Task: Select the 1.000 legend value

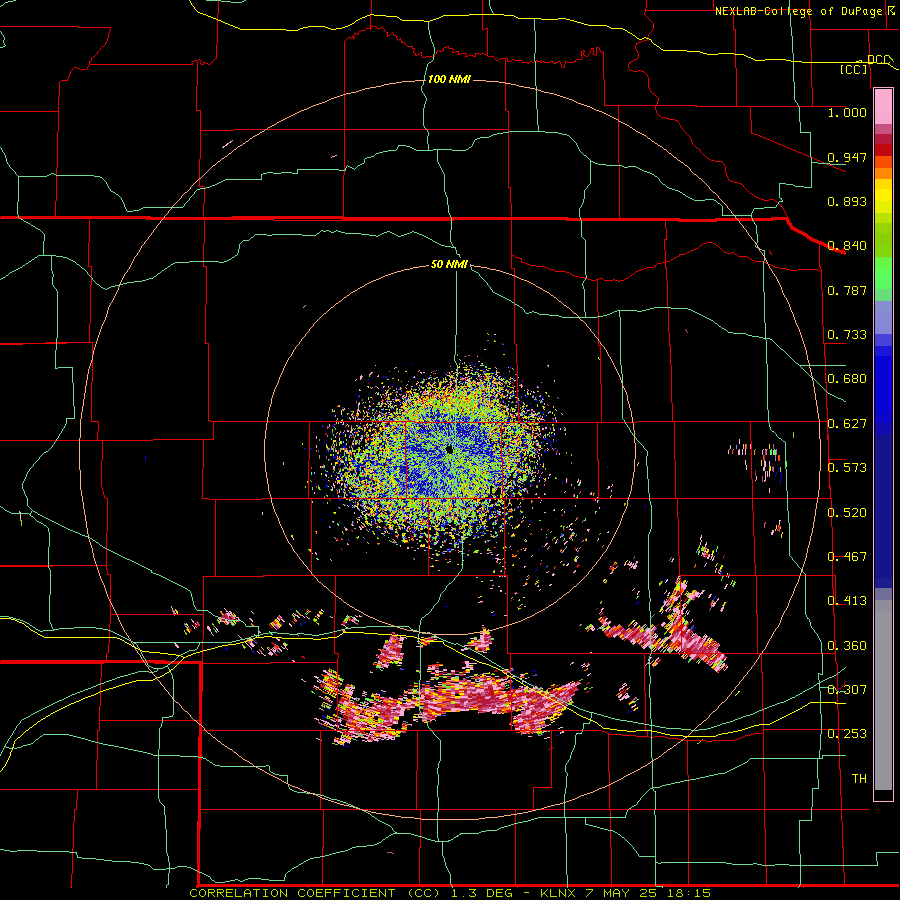Action: (x=847, y=112)
